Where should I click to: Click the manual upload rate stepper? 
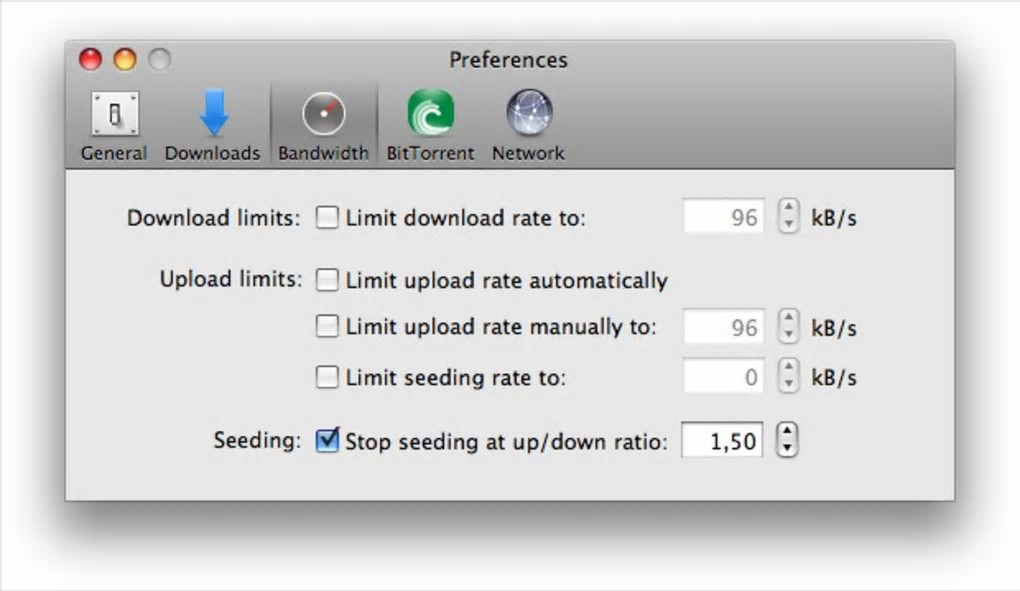pyautogui.click(x=789, y=327)
